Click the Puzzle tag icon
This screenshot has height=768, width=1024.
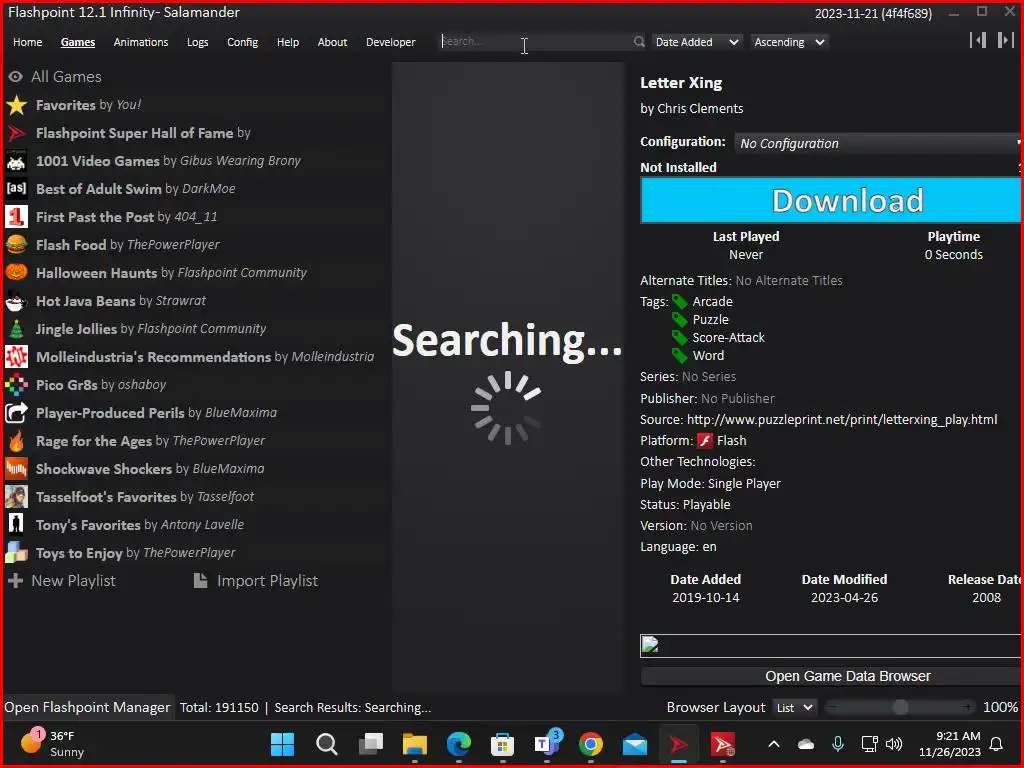[x=680, y=319]
